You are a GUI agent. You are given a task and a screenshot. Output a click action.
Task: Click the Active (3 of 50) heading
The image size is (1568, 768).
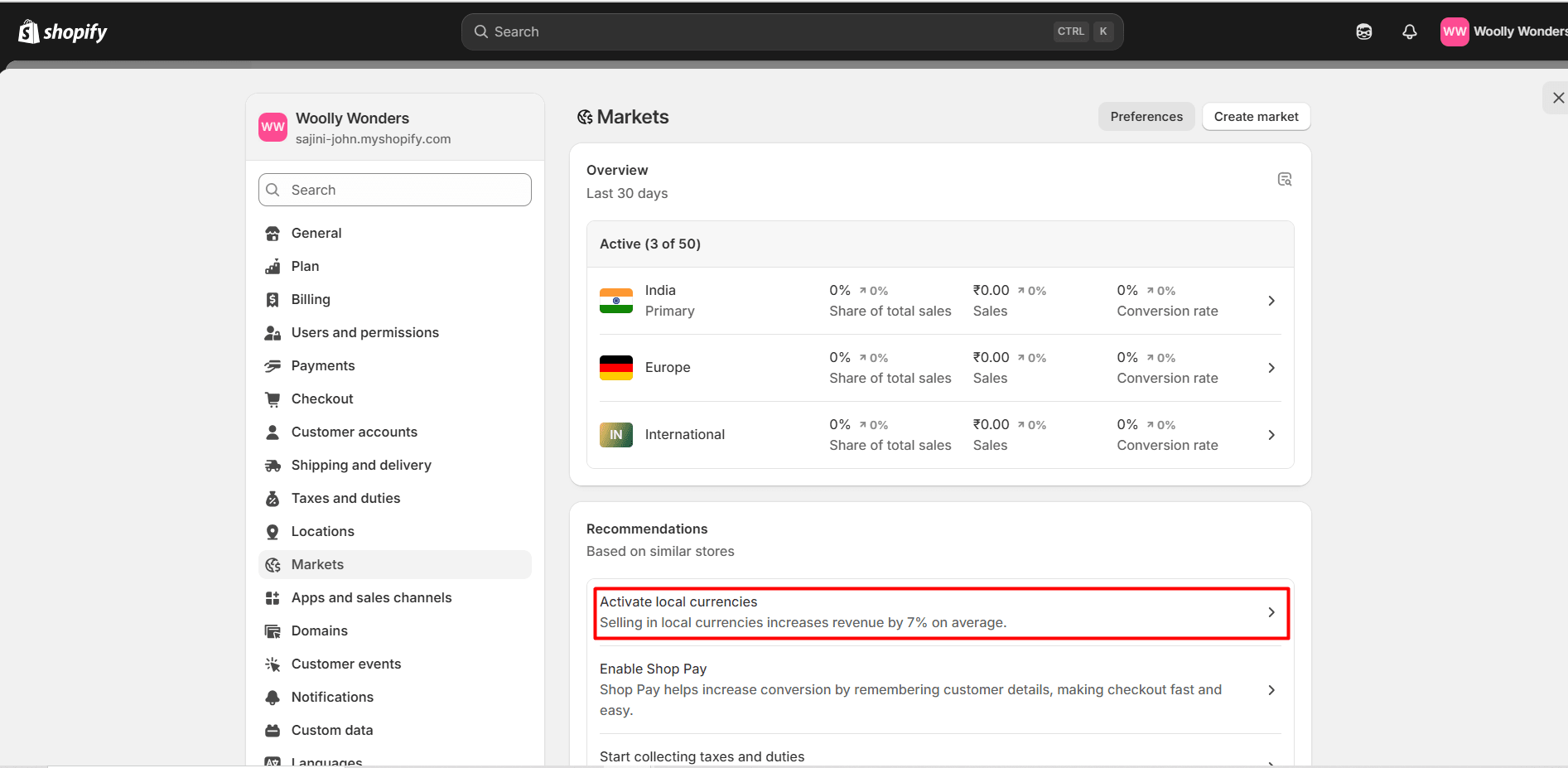click(x=650, y=244)
